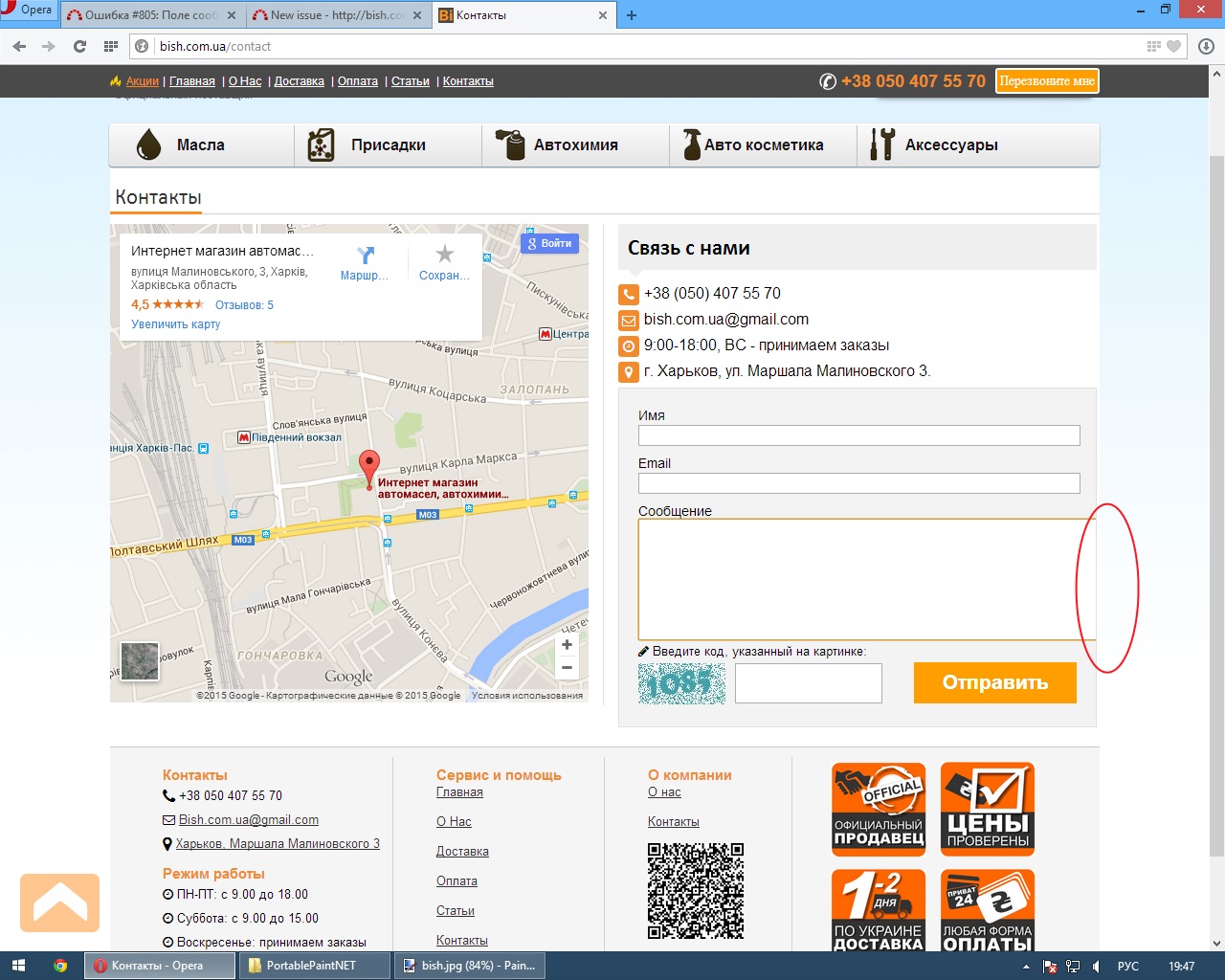Click the browser Reload page icon

tap(79, 46)
